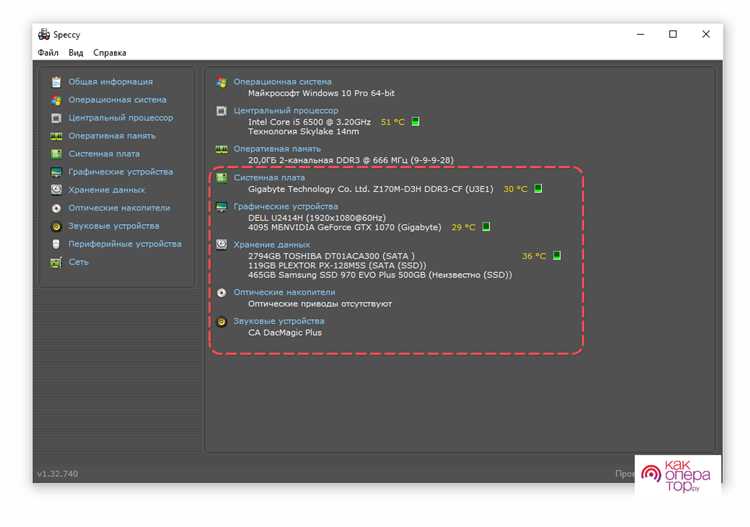Image resolution: width=750 pixels, height=527 pixels.
Task: Click the Оперативная память sidebar icon
Action: point(56,136)
